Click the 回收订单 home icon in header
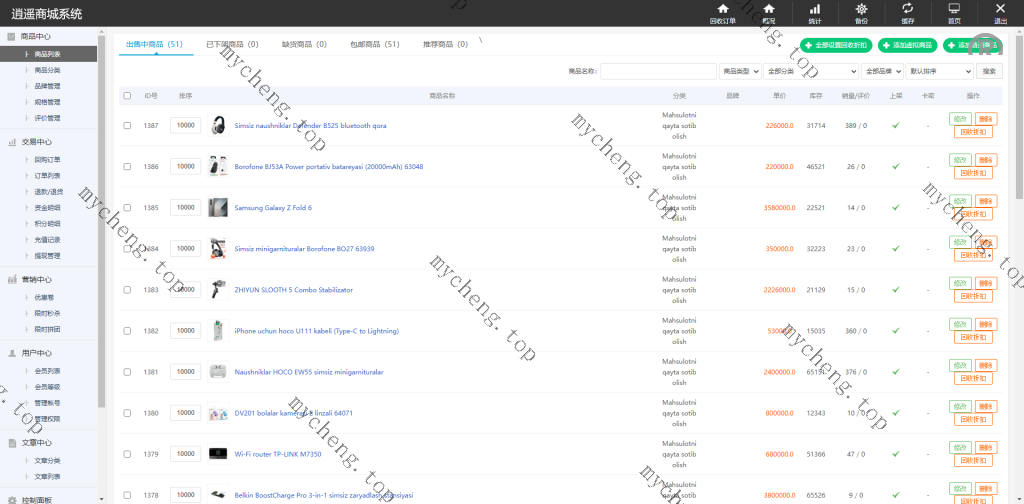Screen dimensions: 1024x504 [x=722, y=9]
